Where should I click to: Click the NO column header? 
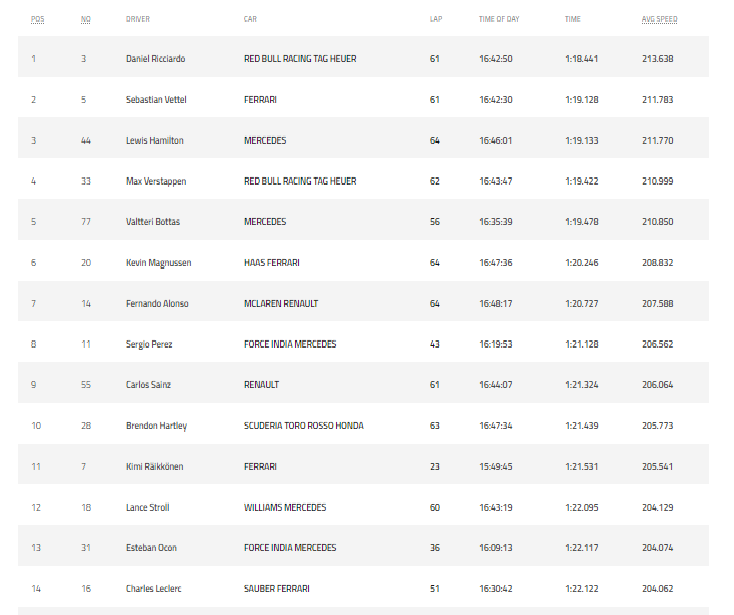coord(86,19)
